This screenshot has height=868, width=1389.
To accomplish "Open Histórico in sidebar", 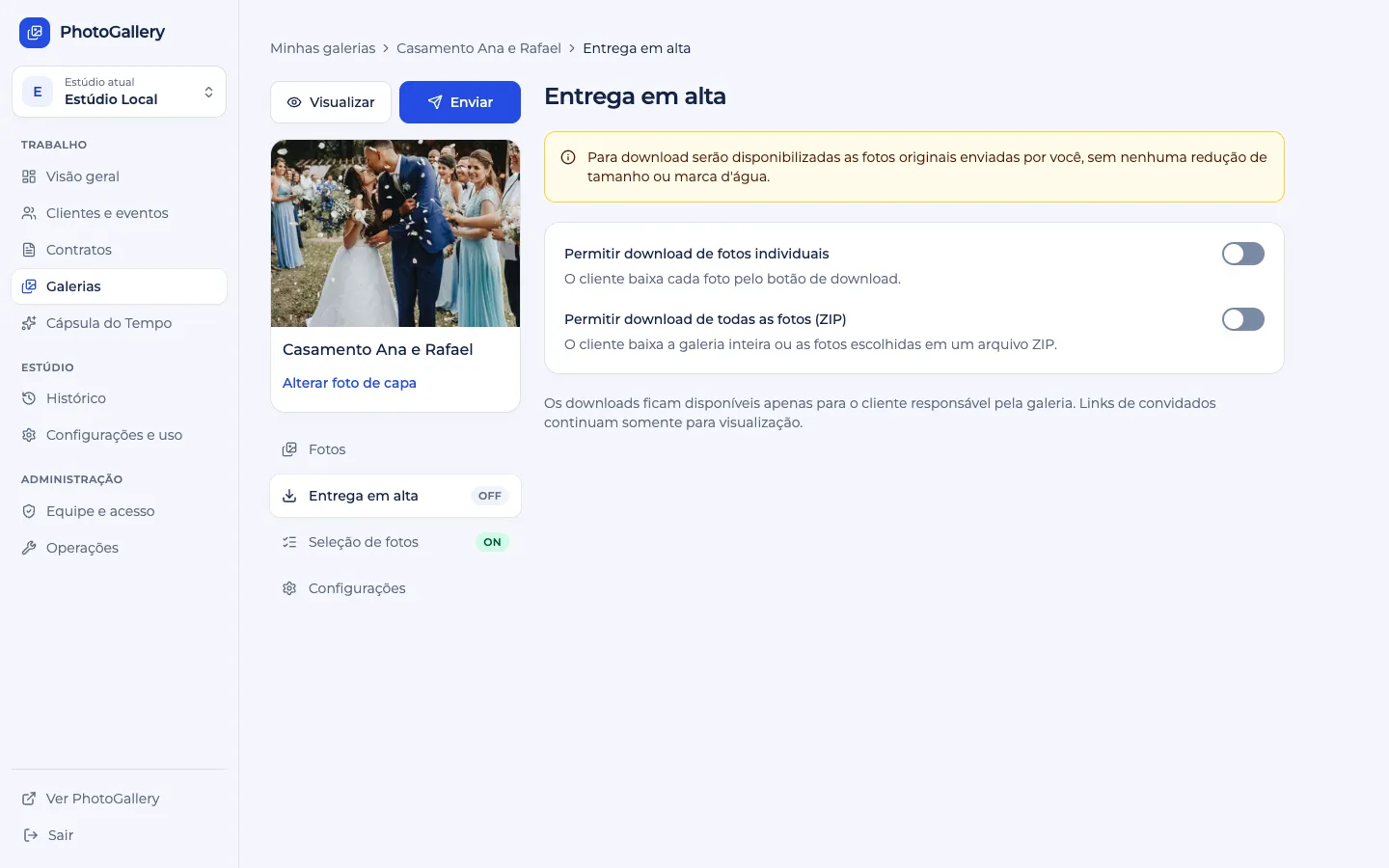I will [119, 398].
